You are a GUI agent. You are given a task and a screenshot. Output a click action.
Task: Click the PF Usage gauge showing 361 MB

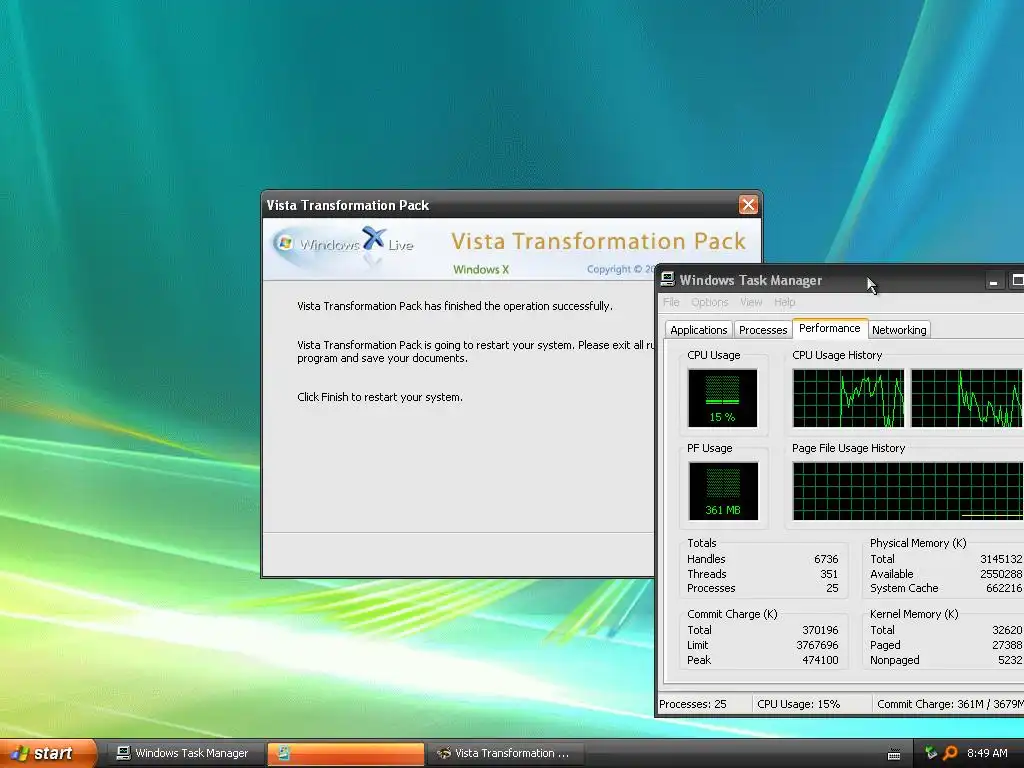[x=723, y=491]
